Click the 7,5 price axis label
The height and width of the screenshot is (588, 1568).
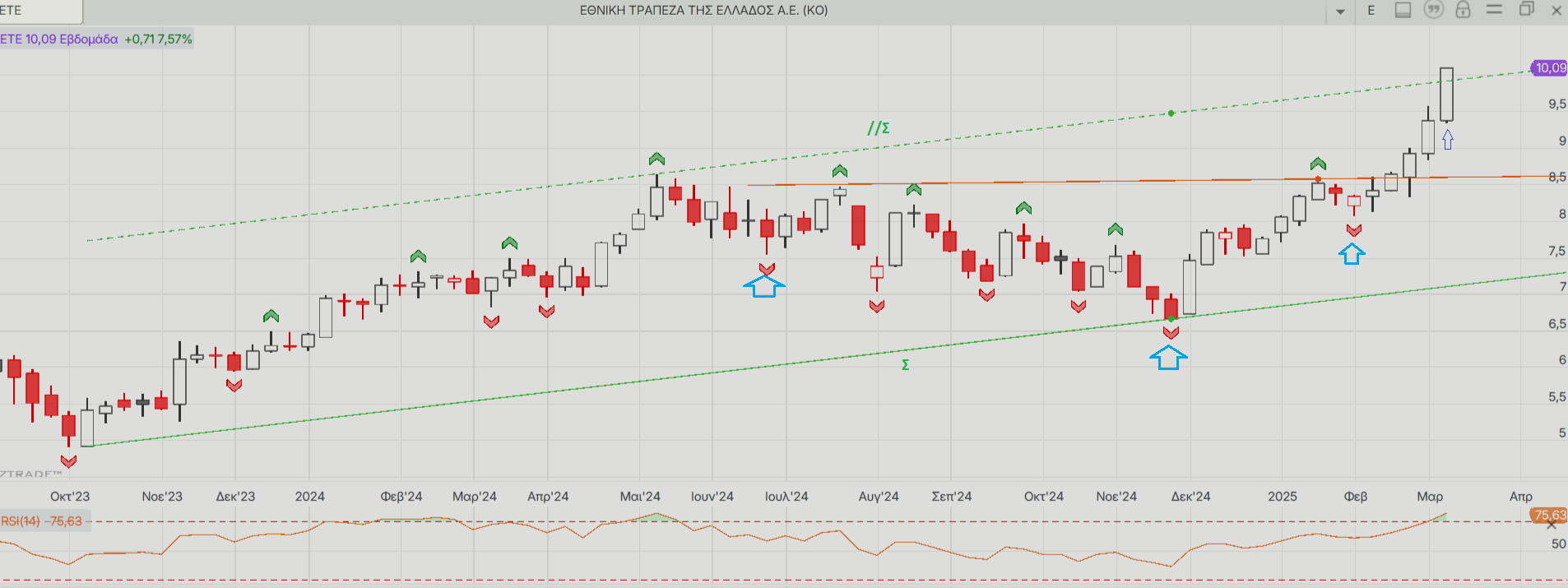(x=1557, y=251)
